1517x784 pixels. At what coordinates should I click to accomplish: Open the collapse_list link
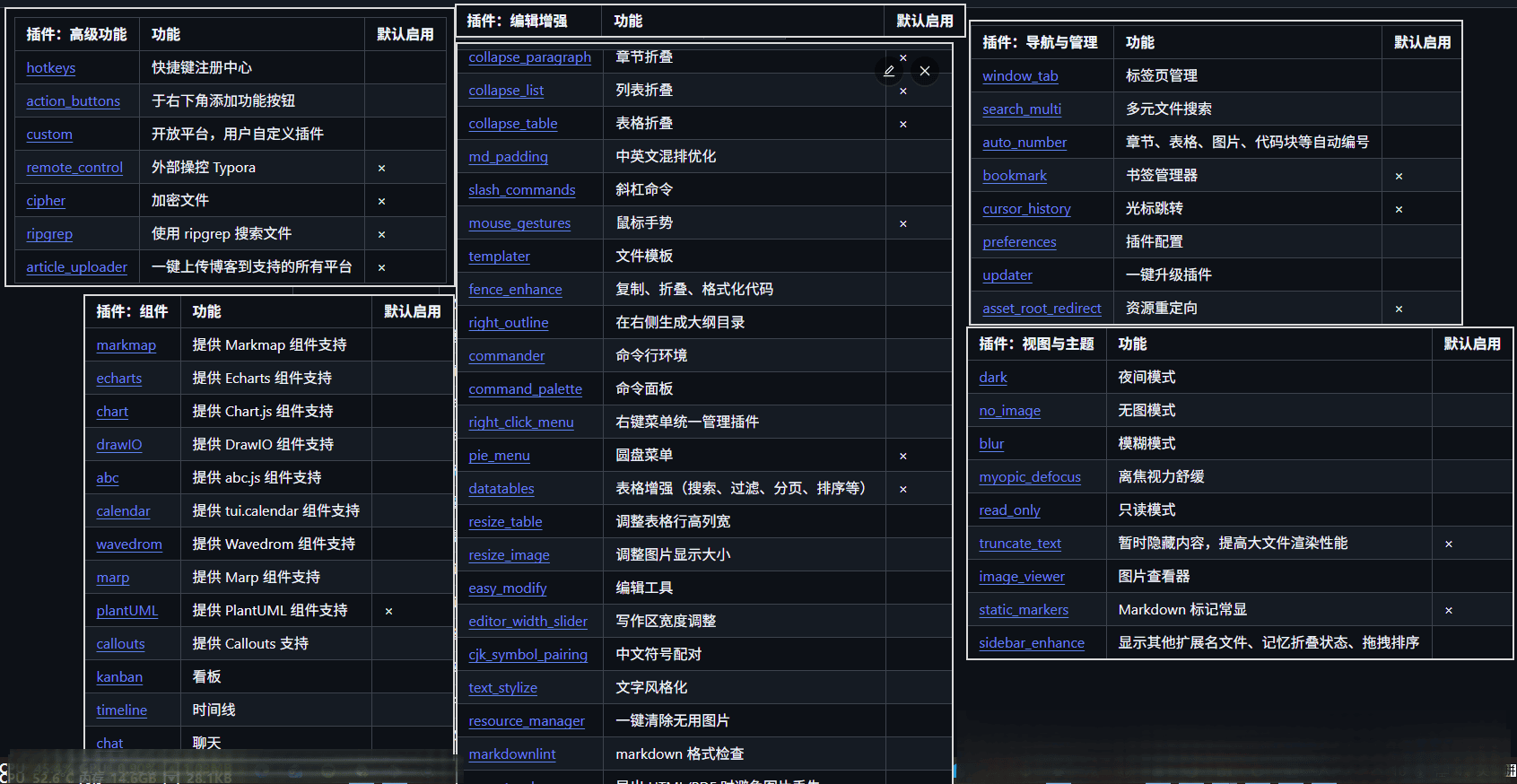(506, 91)
